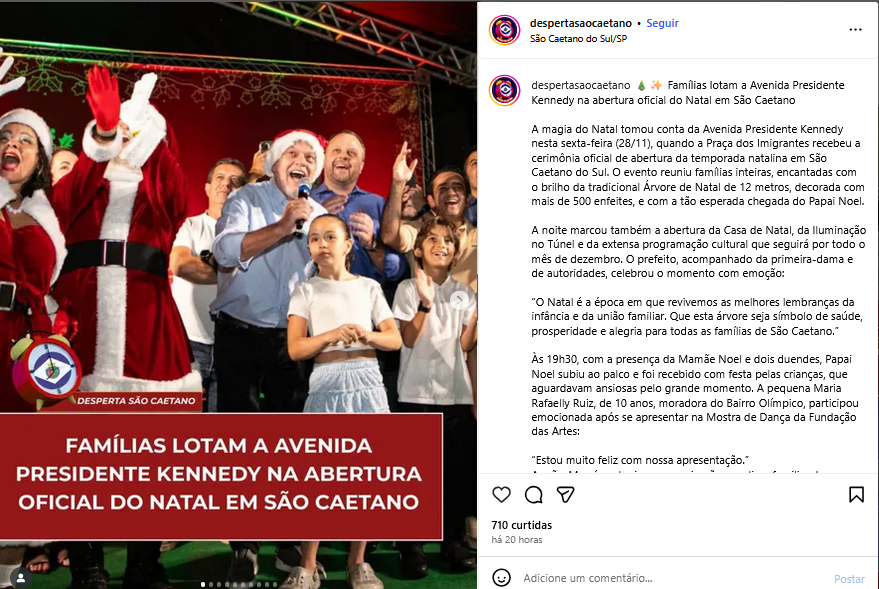Open the three-dot more options menu
Viewport: 879px width, 589px height.
pos(855,30)
